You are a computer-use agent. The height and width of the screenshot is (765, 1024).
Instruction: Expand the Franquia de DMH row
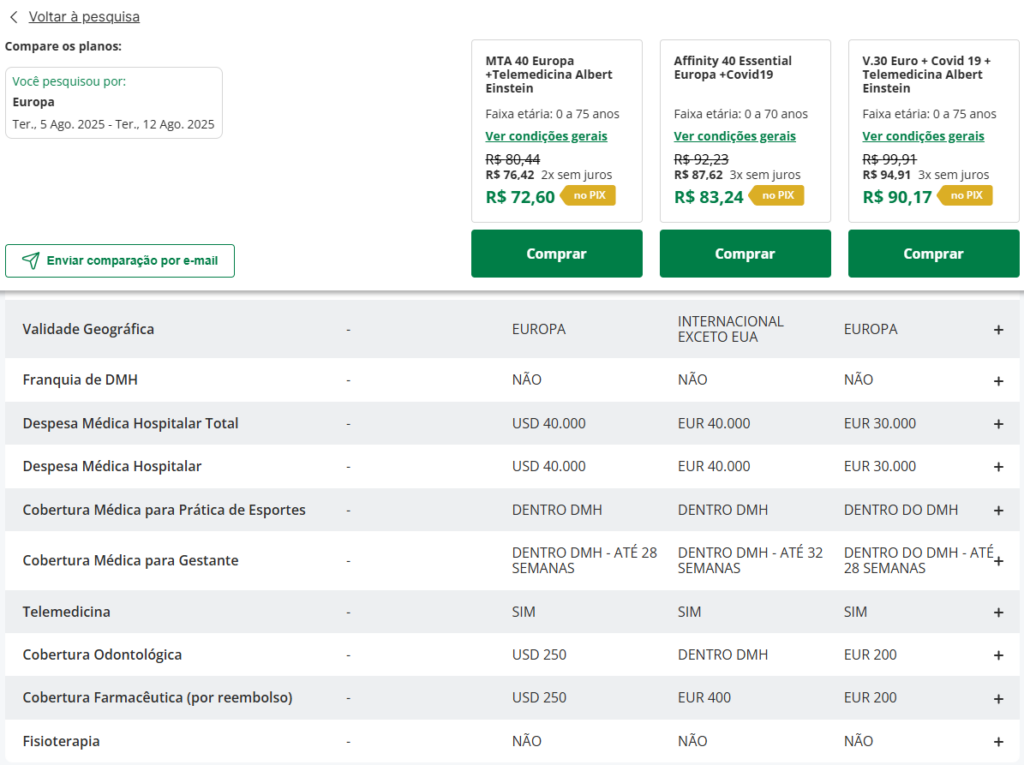click(x=998, y=381)
